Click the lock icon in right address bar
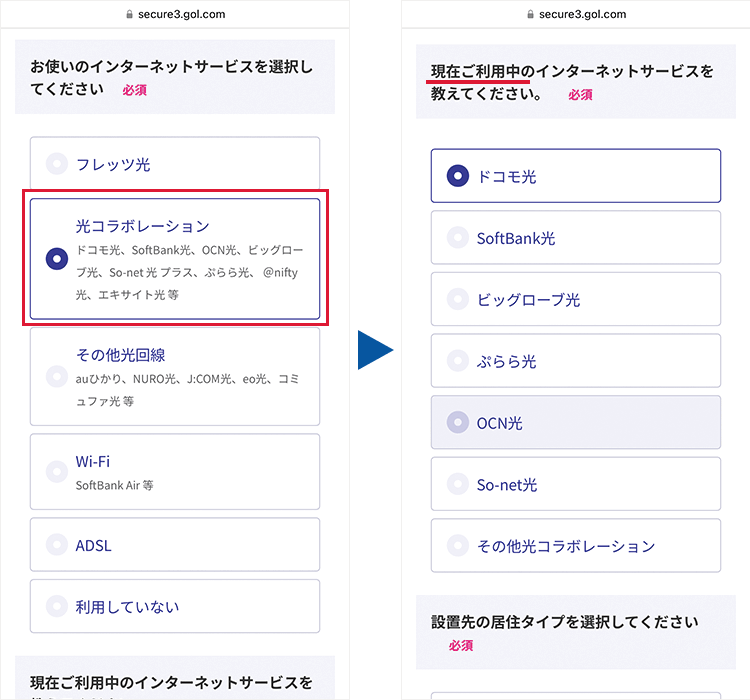Image resolution: width=750 pixels, height=700 pixels. point(530,14)
